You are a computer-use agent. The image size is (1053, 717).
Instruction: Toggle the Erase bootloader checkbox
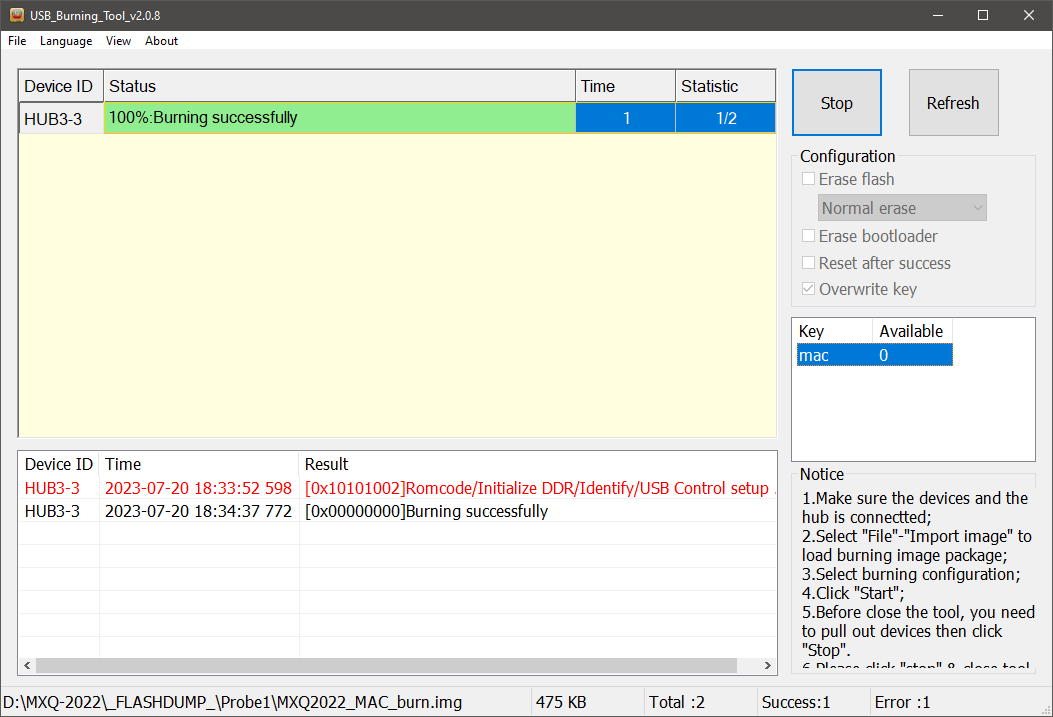809,236
